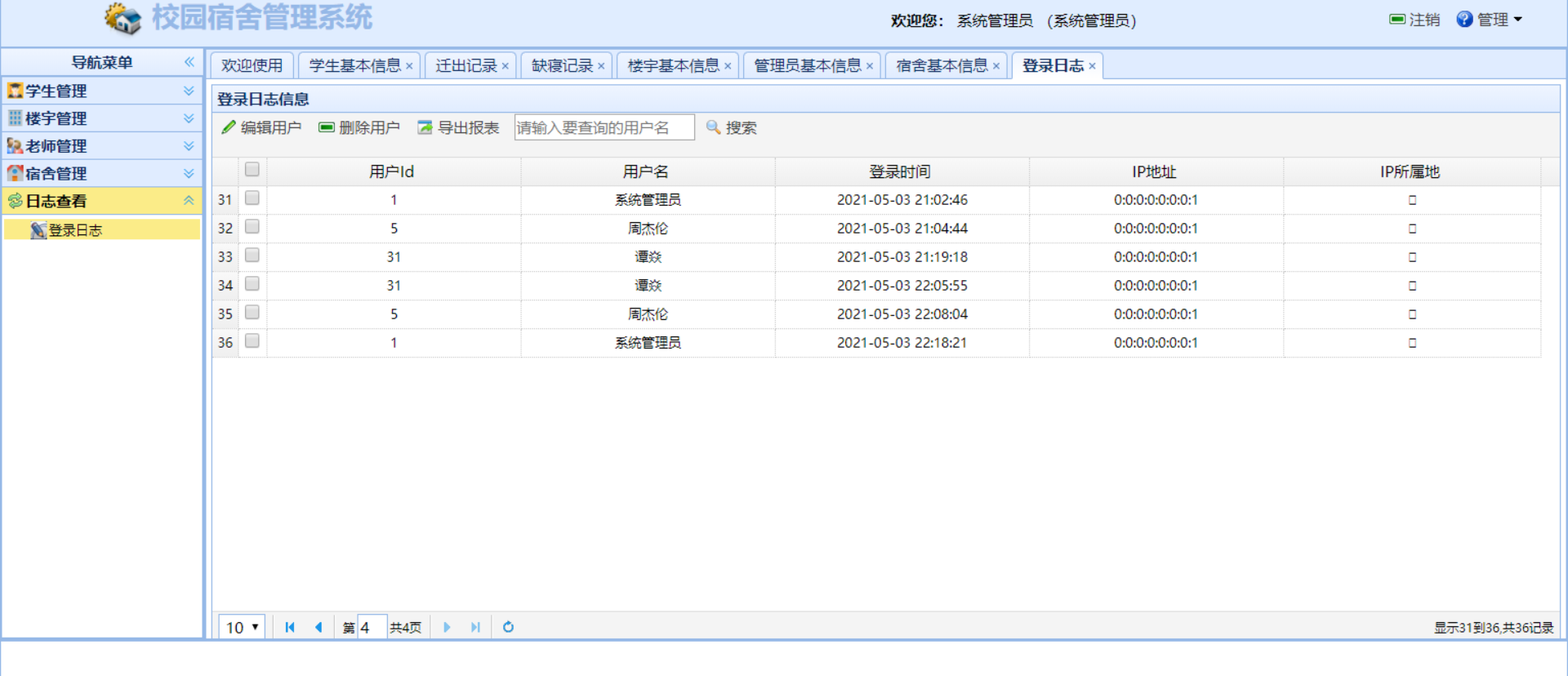Click the 搜索 magnifier button

pyautogui.click(x=732, y=127)
